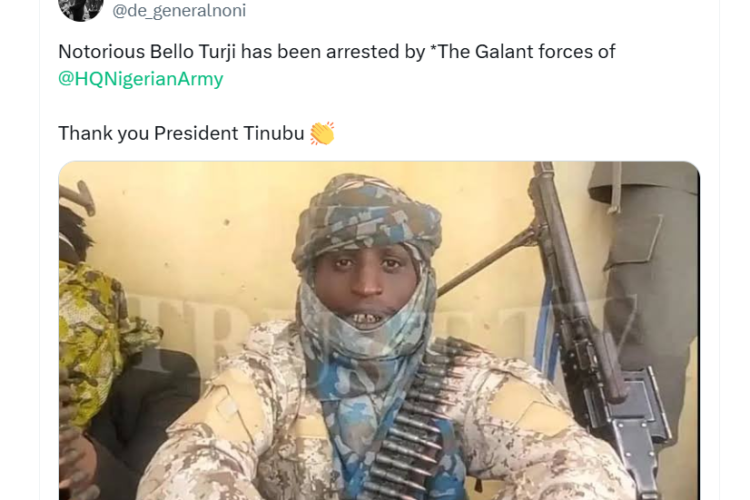Click the man's face in the photo

coord(365,289)
